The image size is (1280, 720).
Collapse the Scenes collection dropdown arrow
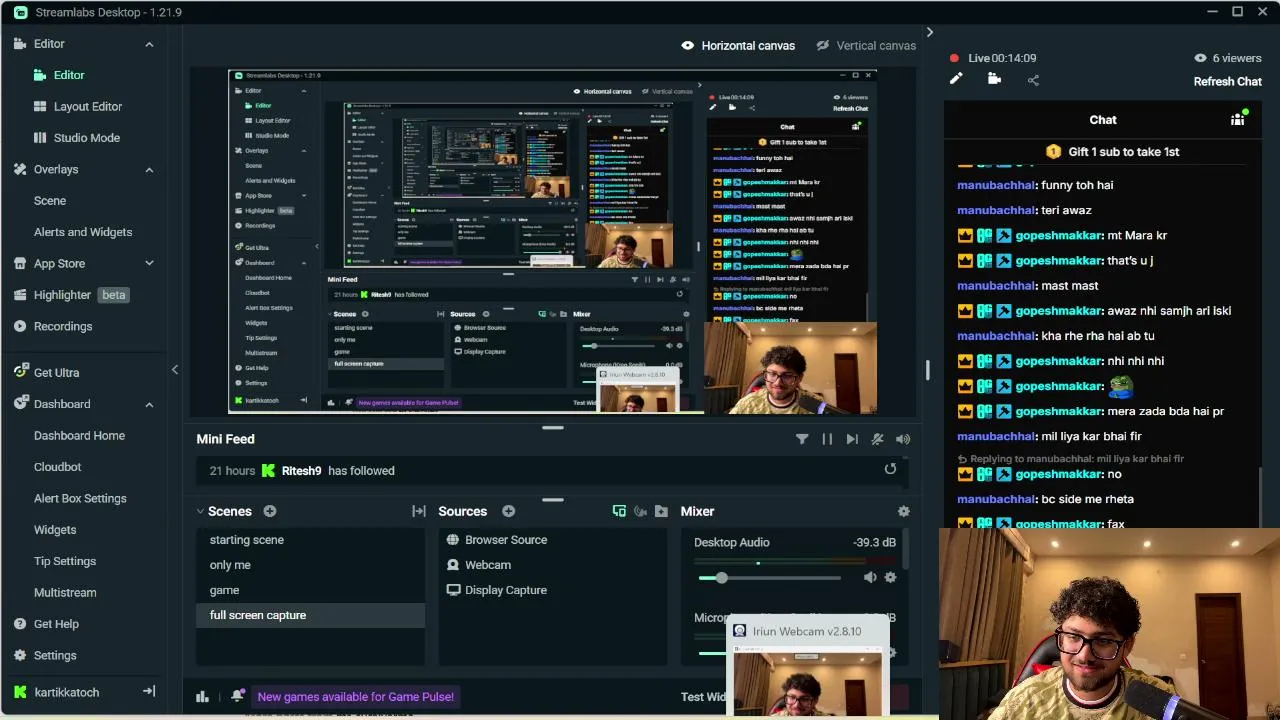[200, 512]
